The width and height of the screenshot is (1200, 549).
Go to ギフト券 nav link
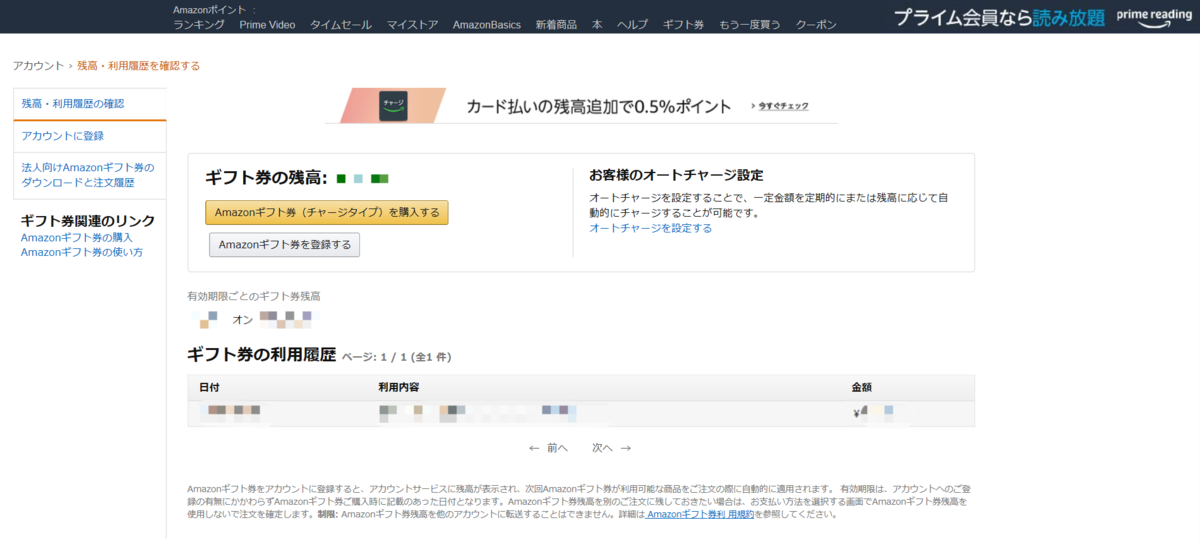(x=683, y=25)
